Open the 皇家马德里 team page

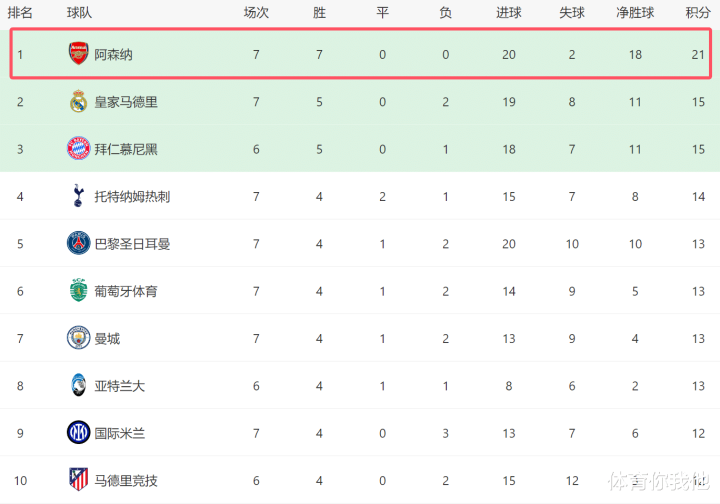126,102
